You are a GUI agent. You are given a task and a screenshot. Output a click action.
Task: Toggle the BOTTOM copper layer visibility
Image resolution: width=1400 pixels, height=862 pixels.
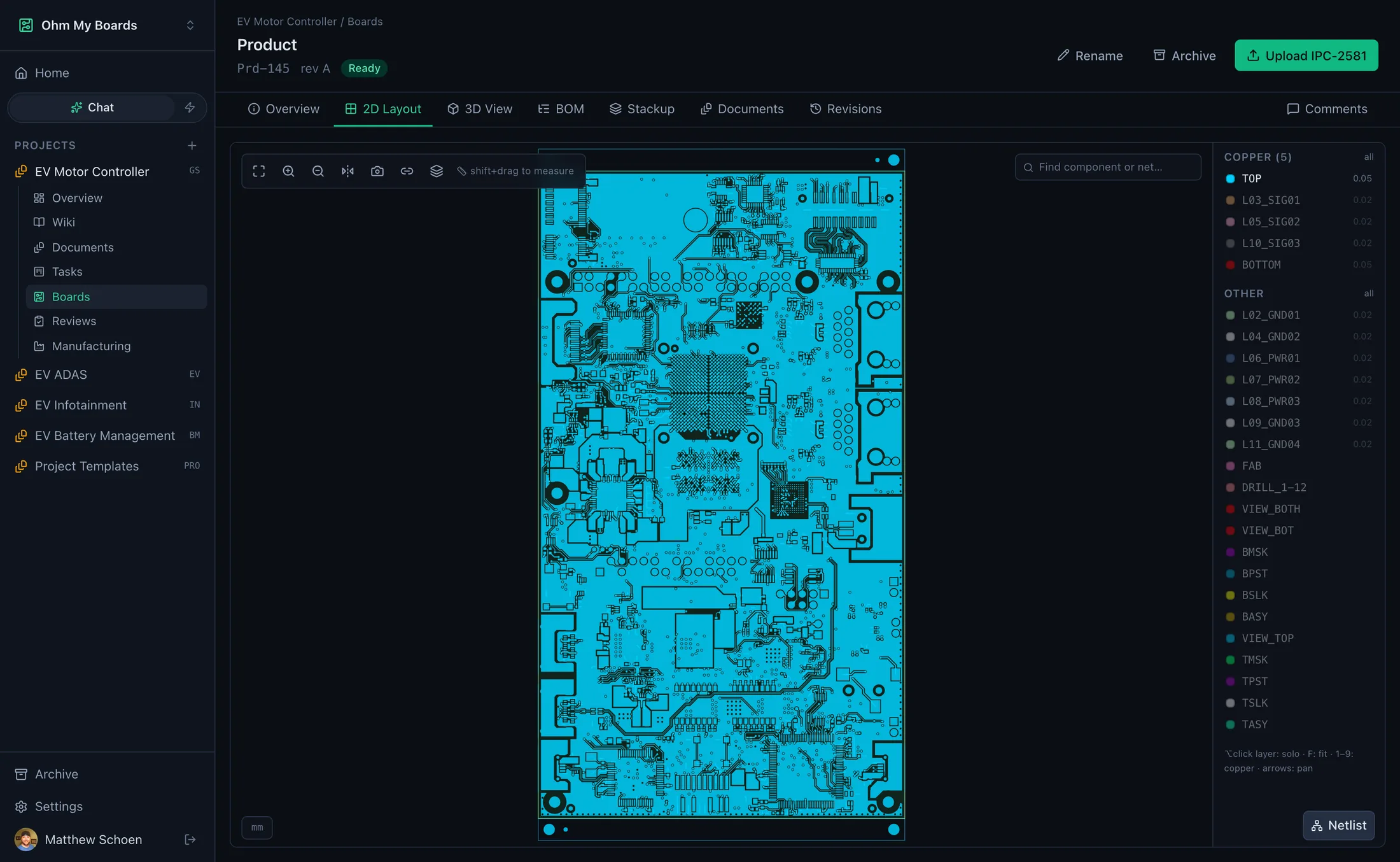point(1298,265)
